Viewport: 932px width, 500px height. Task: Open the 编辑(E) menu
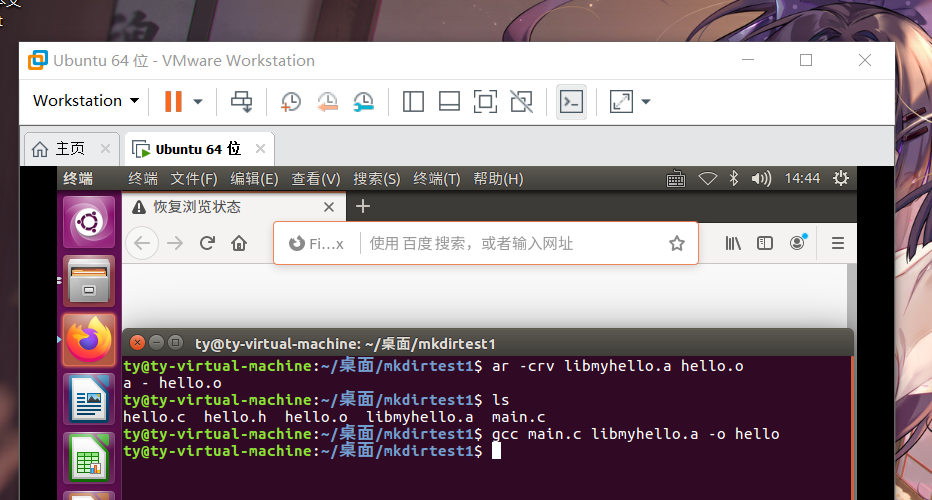pyautogui.click(x=254, y=179)
